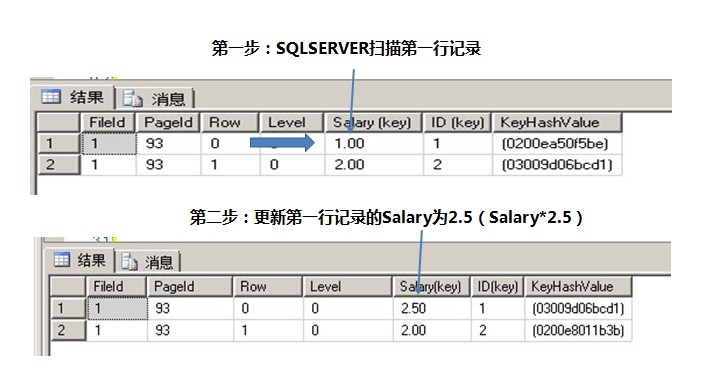Select FileId column header in 第一步 grid
713x392 pixels.
(108, 123)
